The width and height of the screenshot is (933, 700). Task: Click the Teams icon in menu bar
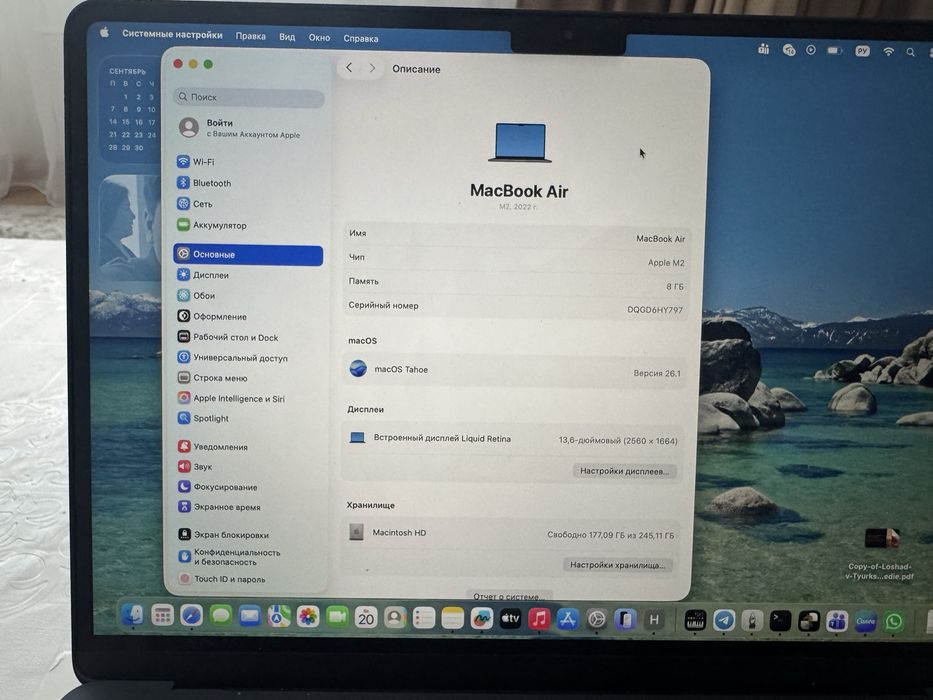click(x=763, y=49)
